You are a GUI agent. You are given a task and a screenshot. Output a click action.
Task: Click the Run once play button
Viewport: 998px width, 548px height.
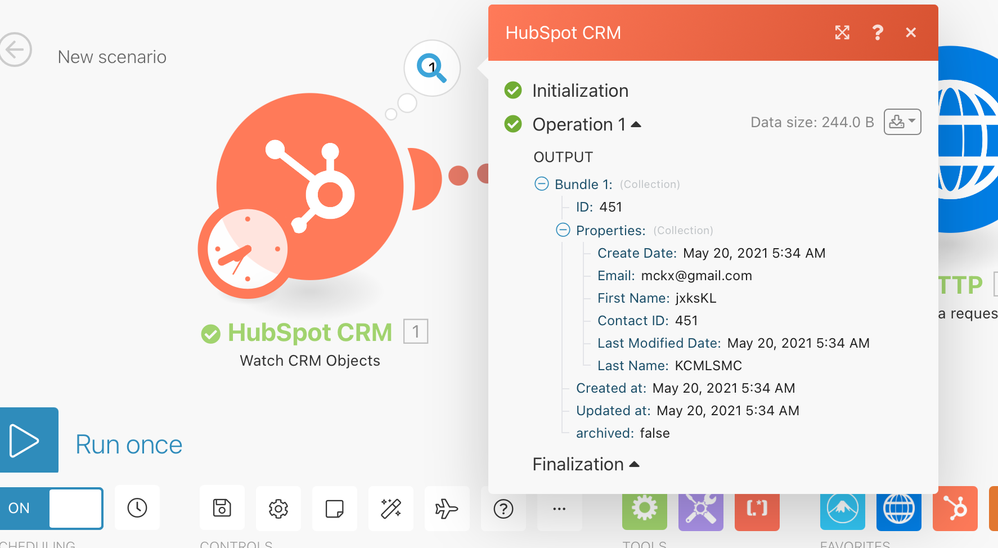tap(28, 440)
